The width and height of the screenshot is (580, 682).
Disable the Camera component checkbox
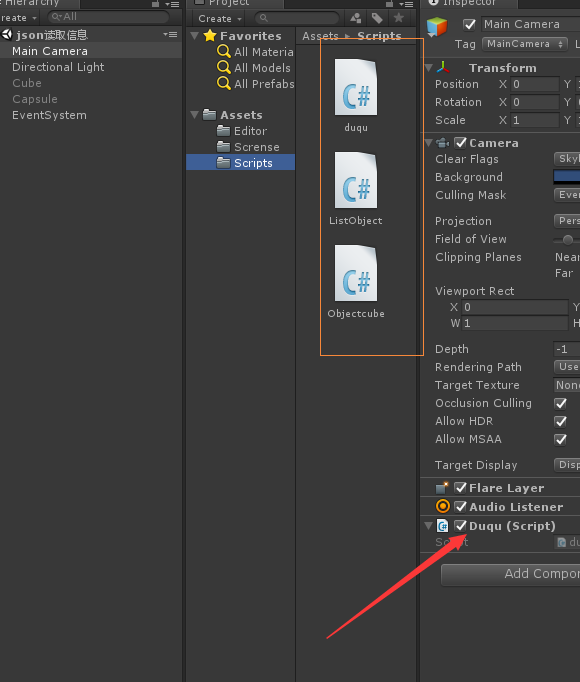[x=460, y=143]
